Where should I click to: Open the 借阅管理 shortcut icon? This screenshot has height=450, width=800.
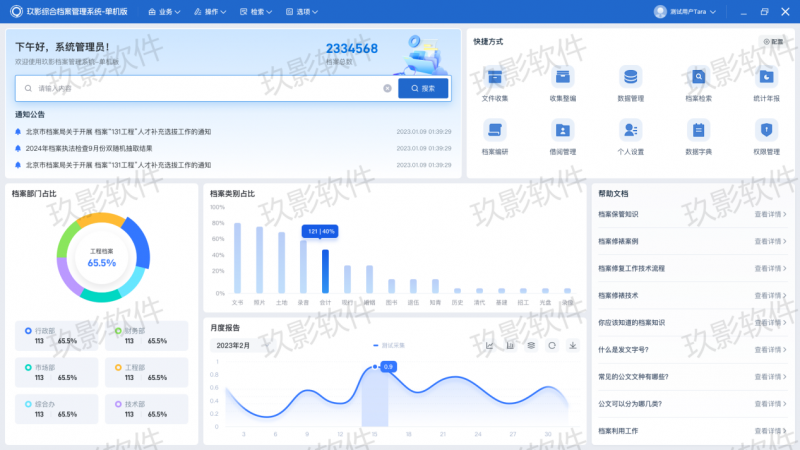[x=563, y=130]
